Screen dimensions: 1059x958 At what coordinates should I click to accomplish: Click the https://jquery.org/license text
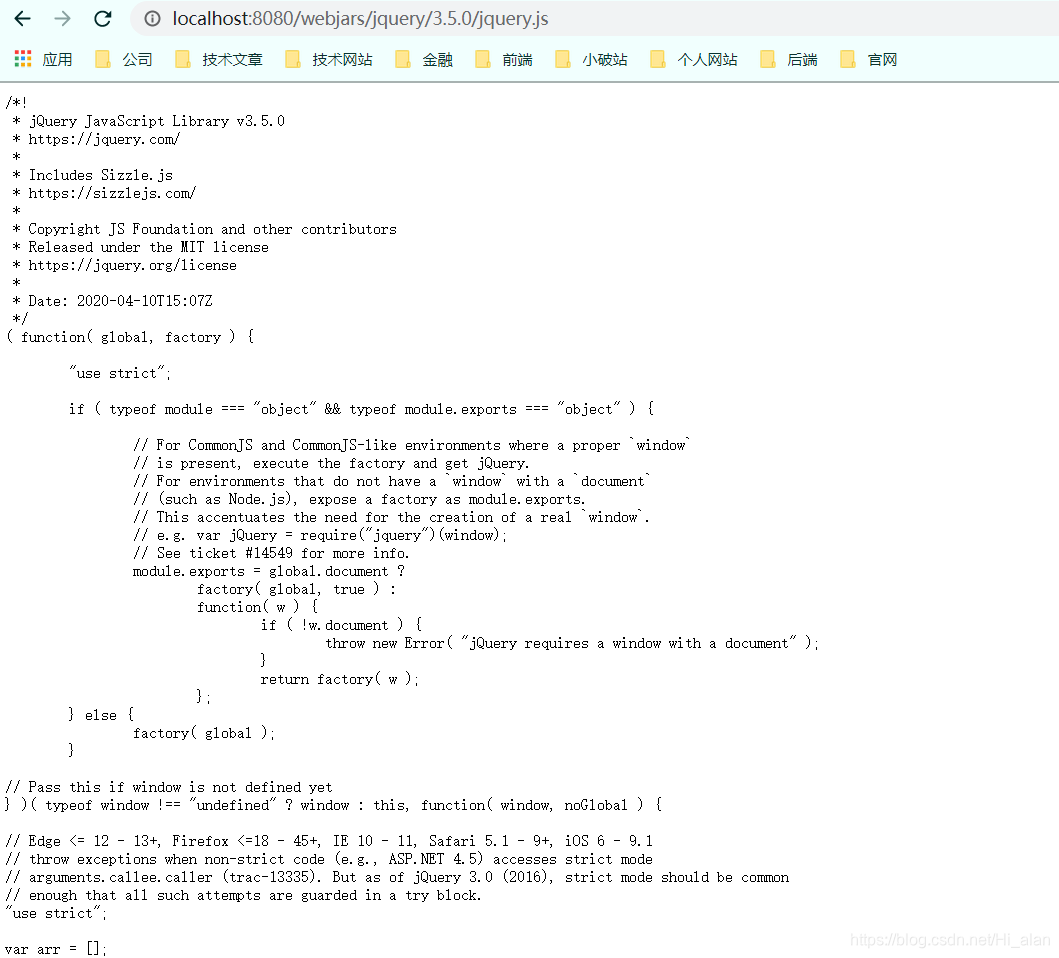click(x=132, y=265)
